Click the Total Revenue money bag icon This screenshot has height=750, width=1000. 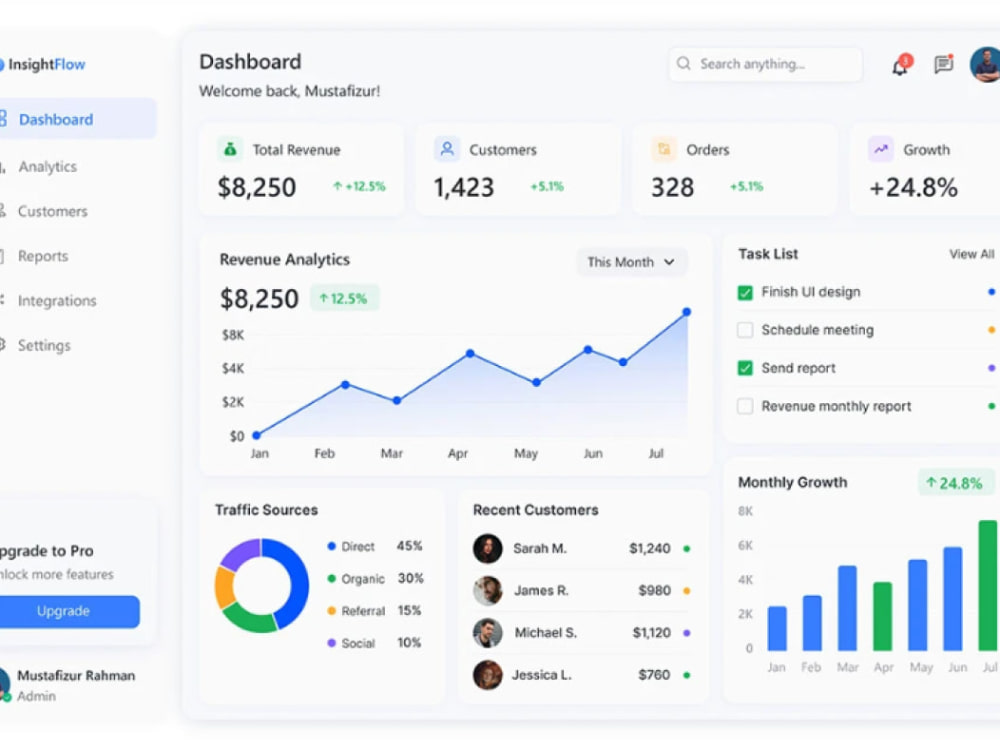pos(230,149)
